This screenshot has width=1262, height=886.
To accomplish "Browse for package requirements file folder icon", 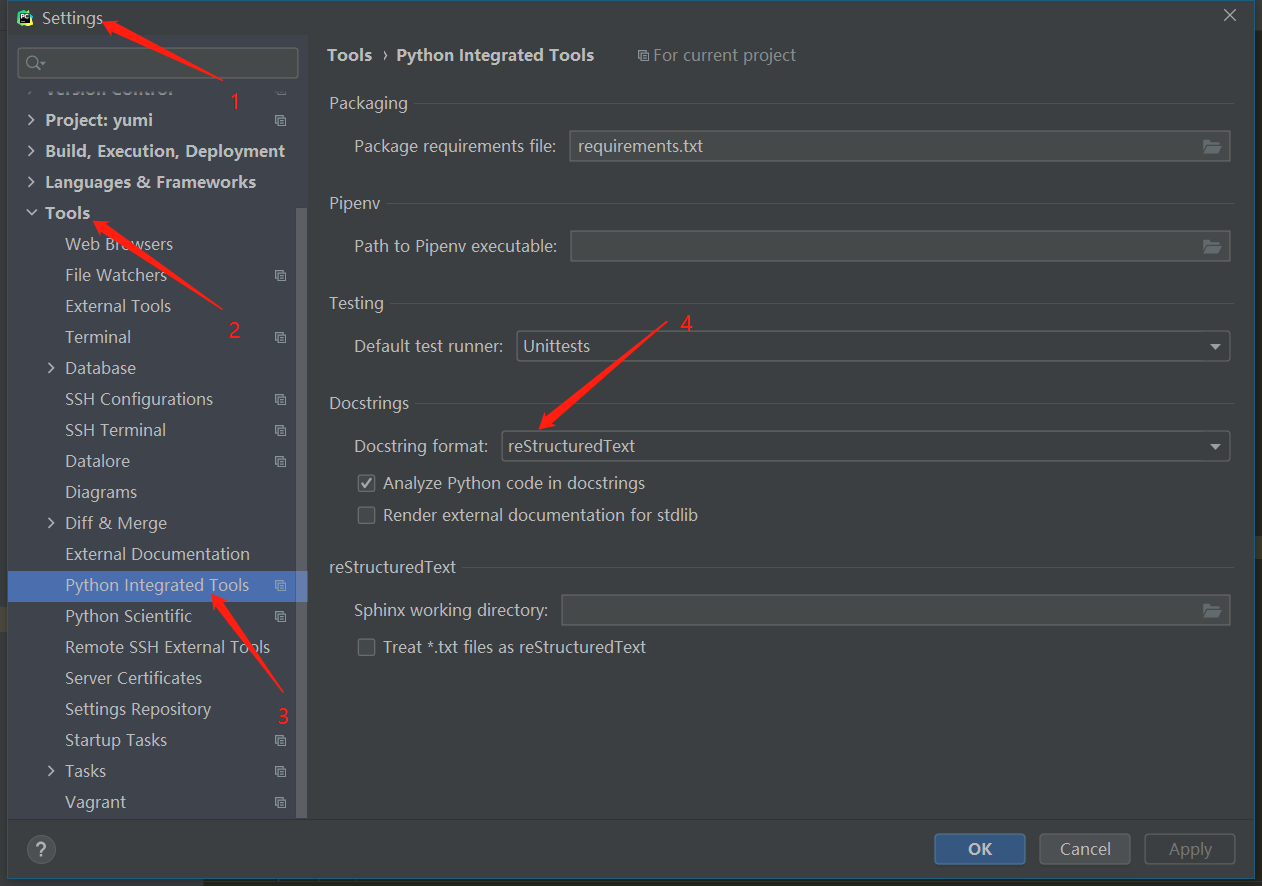I will pos(1212,146).
